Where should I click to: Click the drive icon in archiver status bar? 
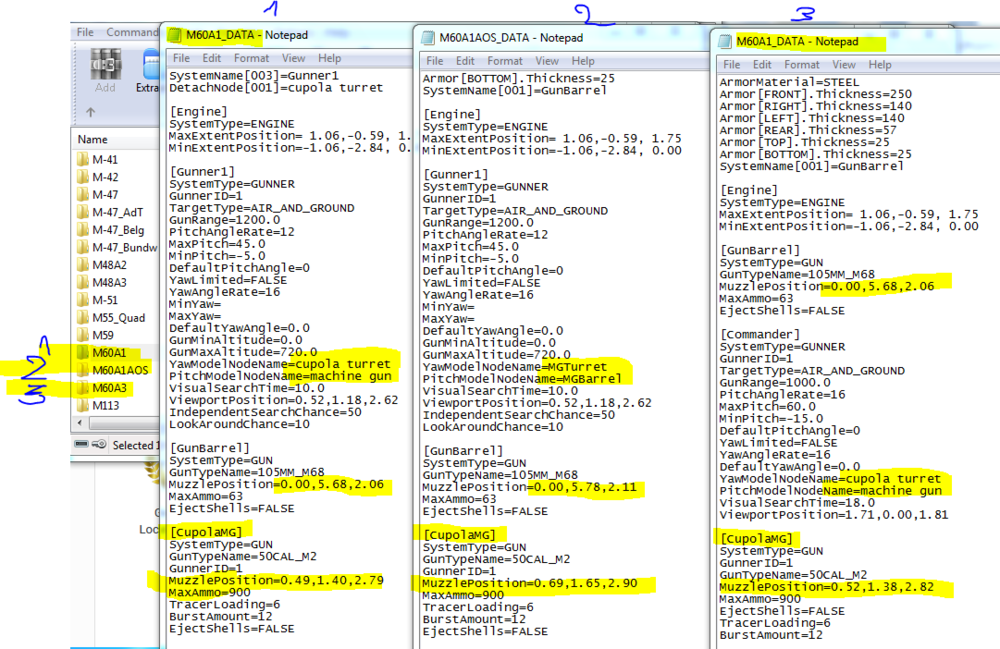pyautogui.click(x=82, y=444)
